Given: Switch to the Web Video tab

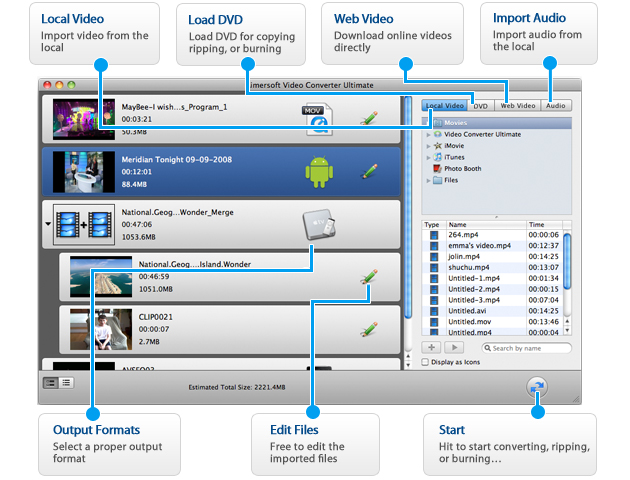Looking at the screenshot, I should (518, 106).
